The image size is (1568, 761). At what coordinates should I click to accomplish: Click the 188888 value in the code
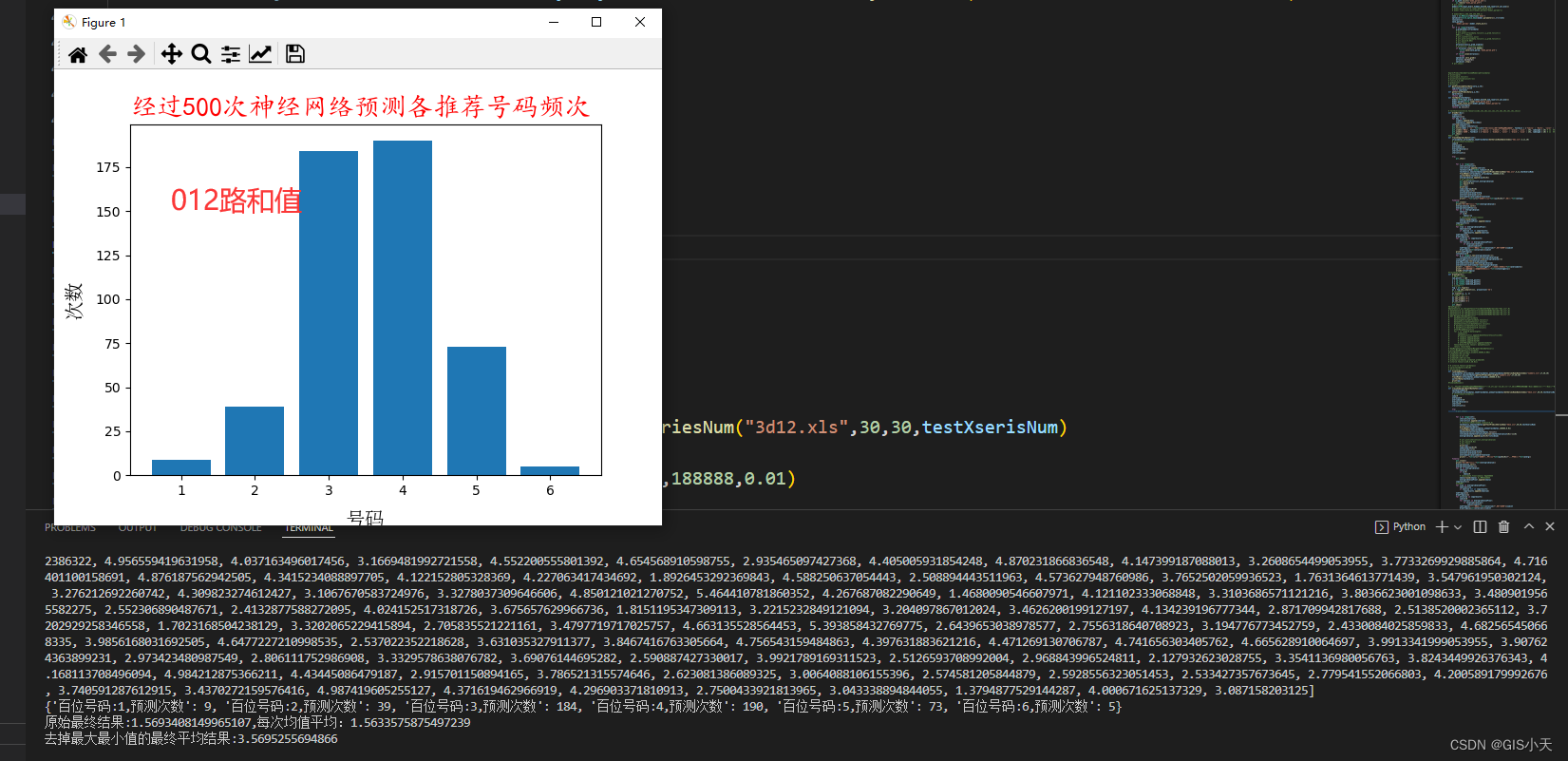tap(702, 479)
